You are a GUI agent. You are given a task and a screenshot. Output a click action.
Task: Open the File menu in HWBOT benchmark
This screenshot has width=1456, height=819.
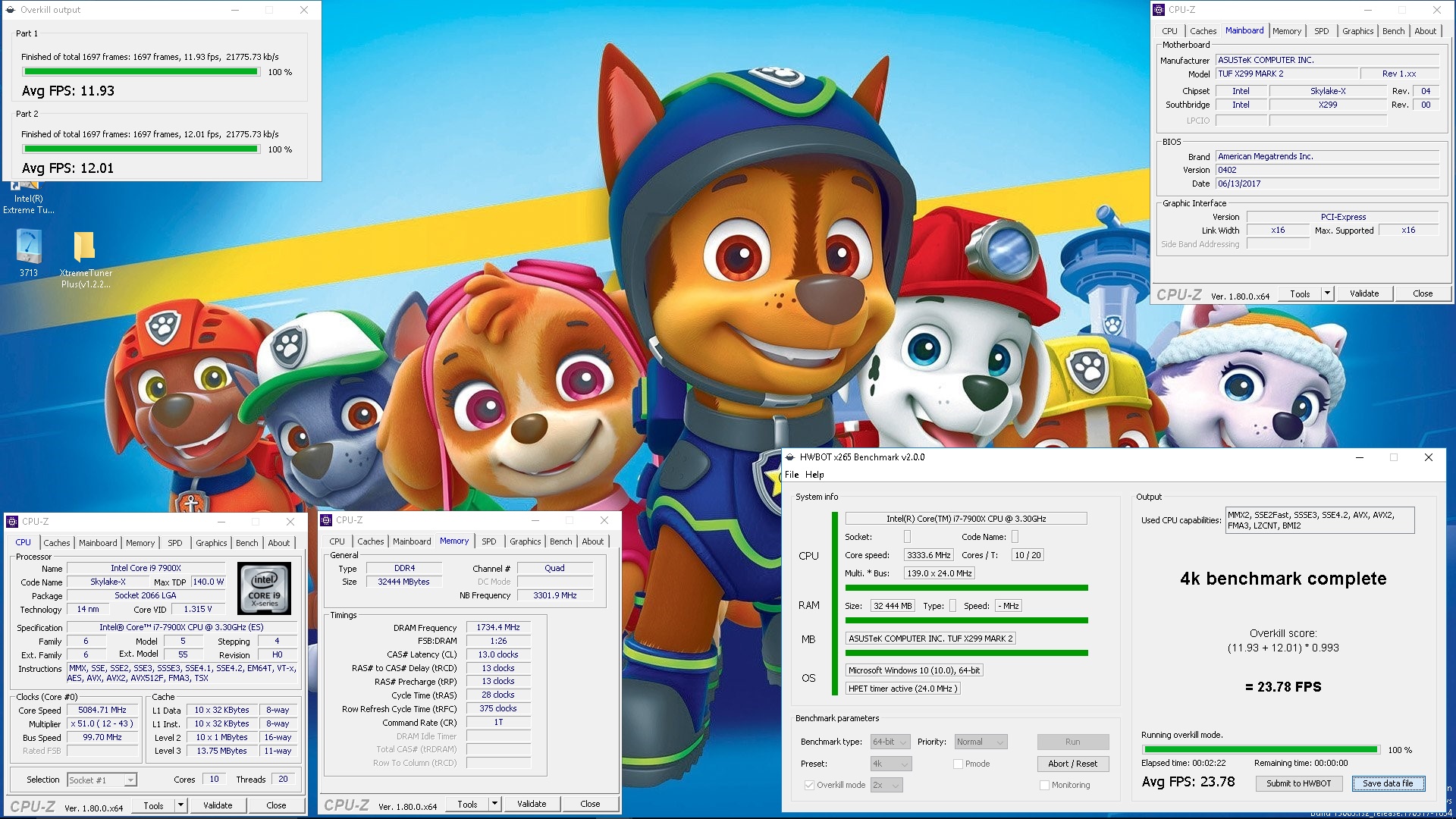792,475
